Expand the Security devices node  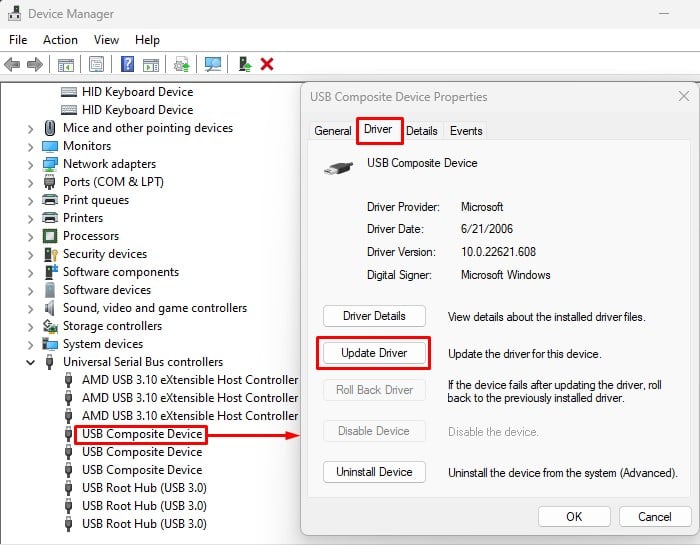click(30, 255)
